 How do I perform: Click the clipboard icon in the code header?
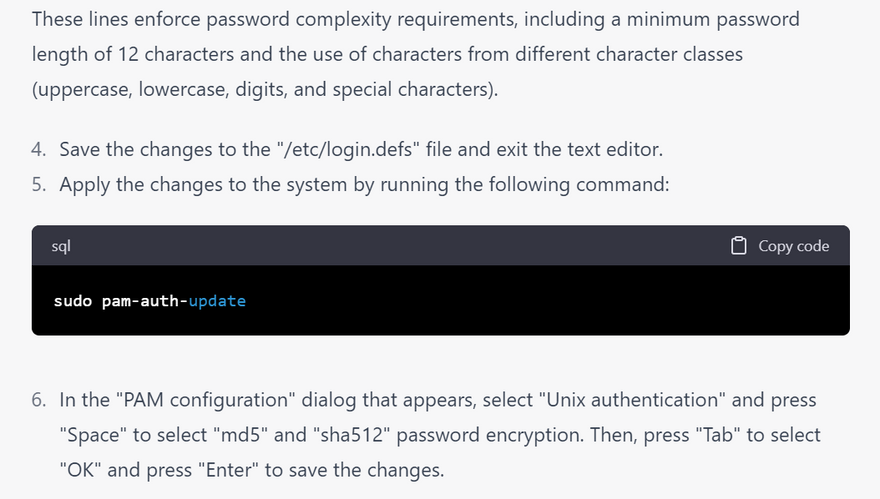[x=739, y=246]
